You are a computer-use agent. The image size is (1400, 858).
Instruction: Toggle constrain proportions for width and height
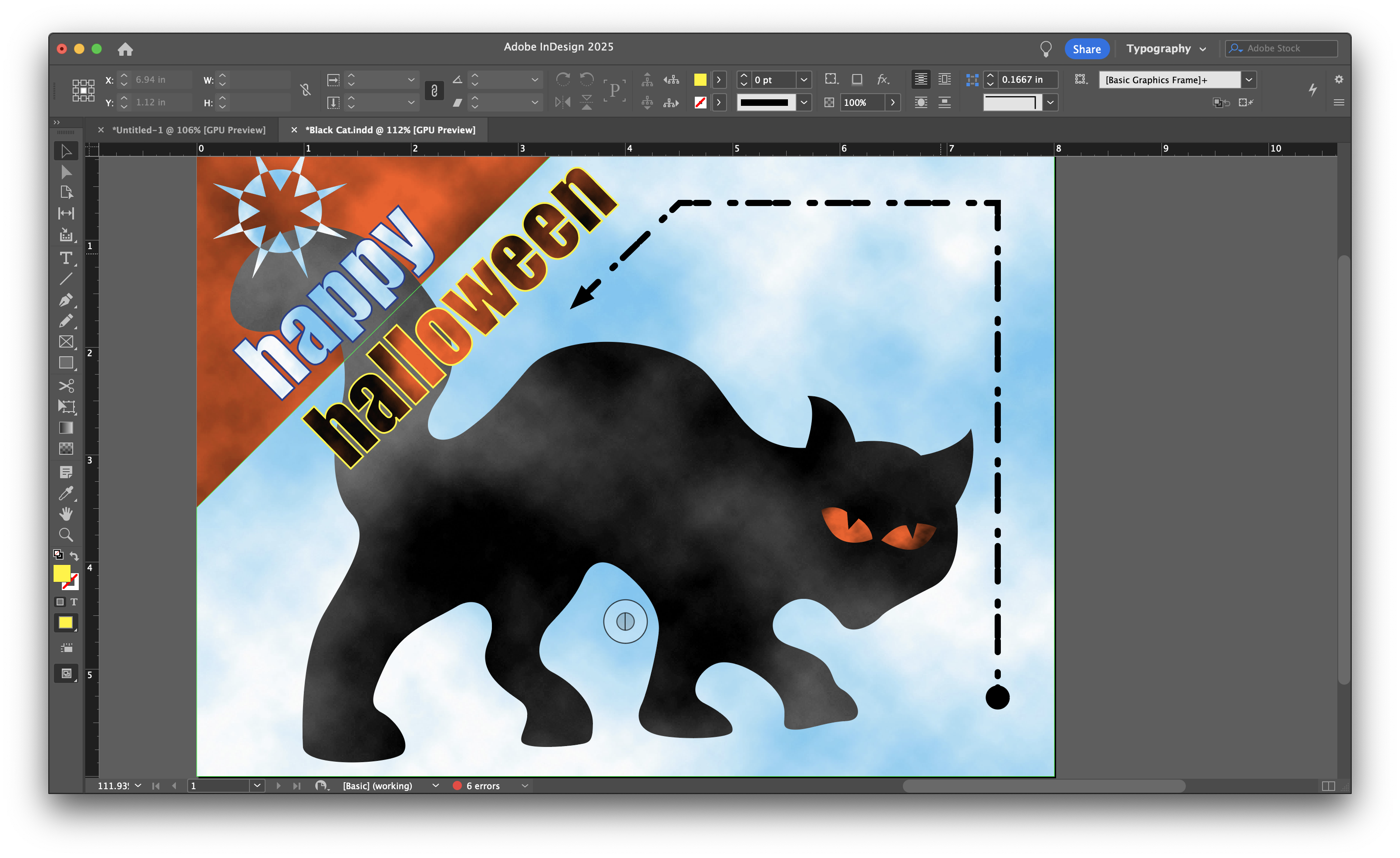pyautogui.click(x=306, y=91)
